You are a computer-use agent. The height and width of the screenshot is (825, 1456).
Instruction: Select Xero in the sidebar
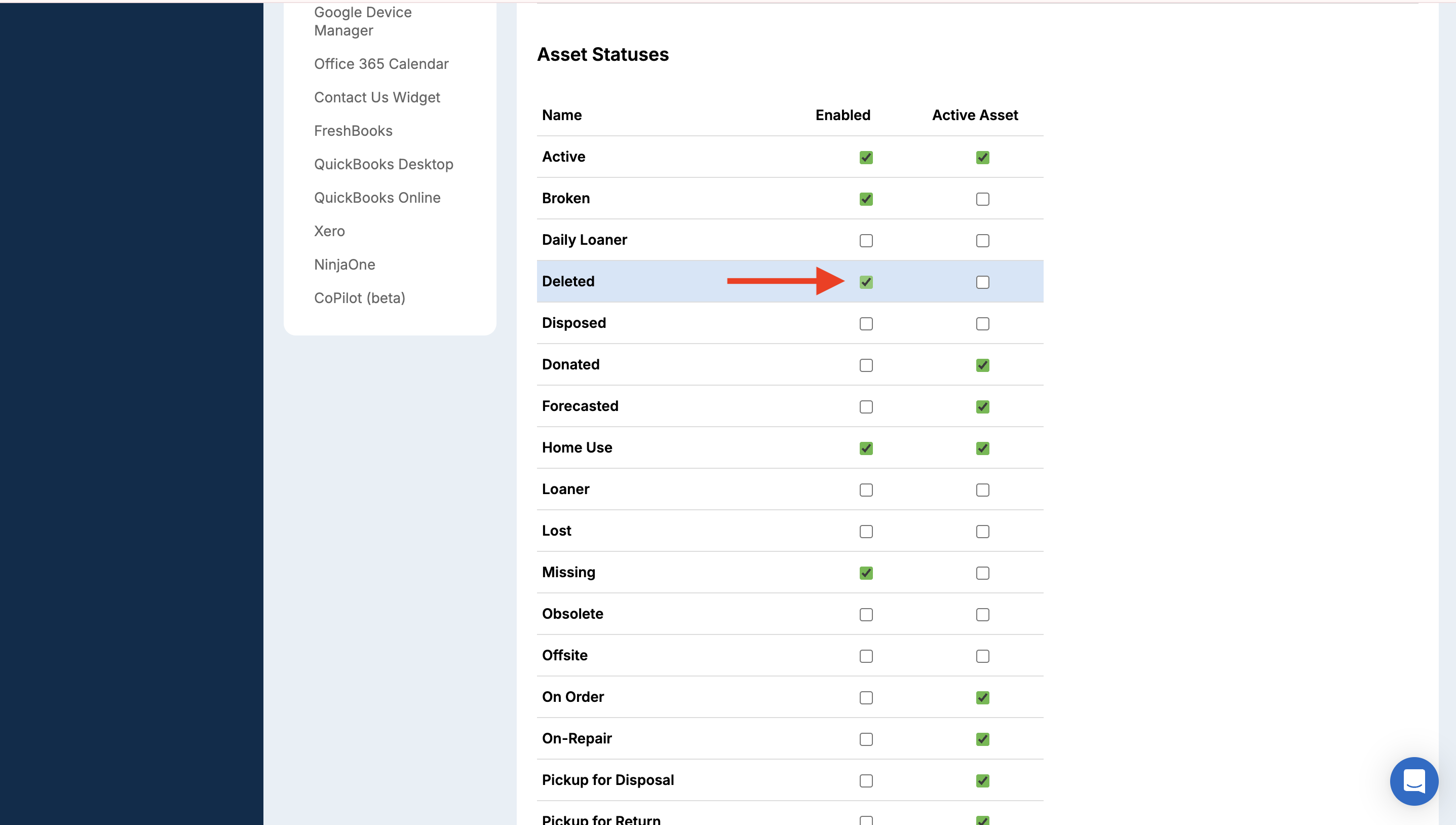click(x=329, y=231)
